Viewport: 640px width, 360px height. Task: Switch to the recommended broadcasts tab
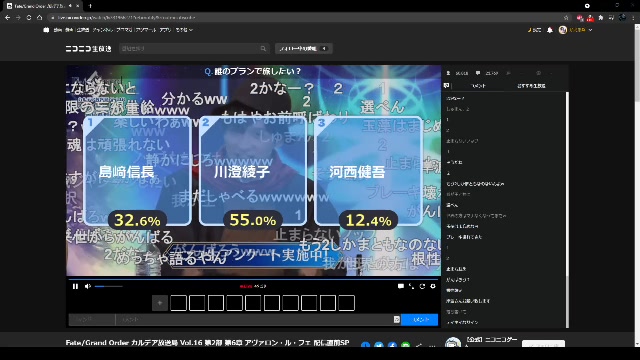tap(531, 86)
